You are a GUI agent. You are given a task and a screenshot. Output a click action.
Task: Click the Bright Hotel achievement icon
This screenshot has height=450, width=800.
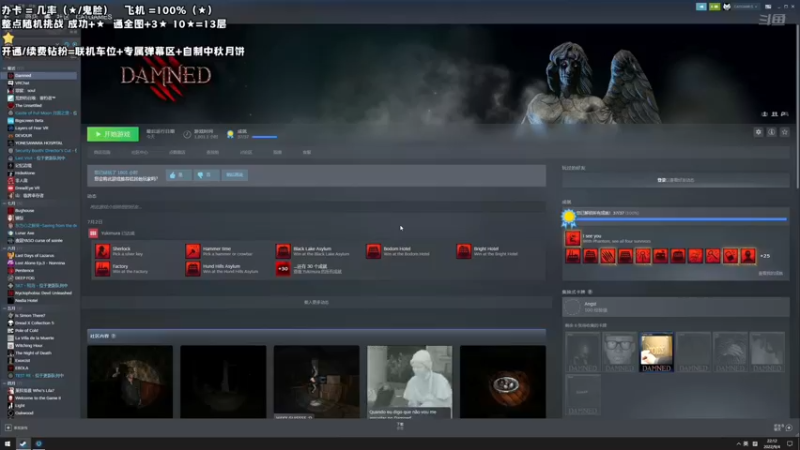[x=464, y=251]
